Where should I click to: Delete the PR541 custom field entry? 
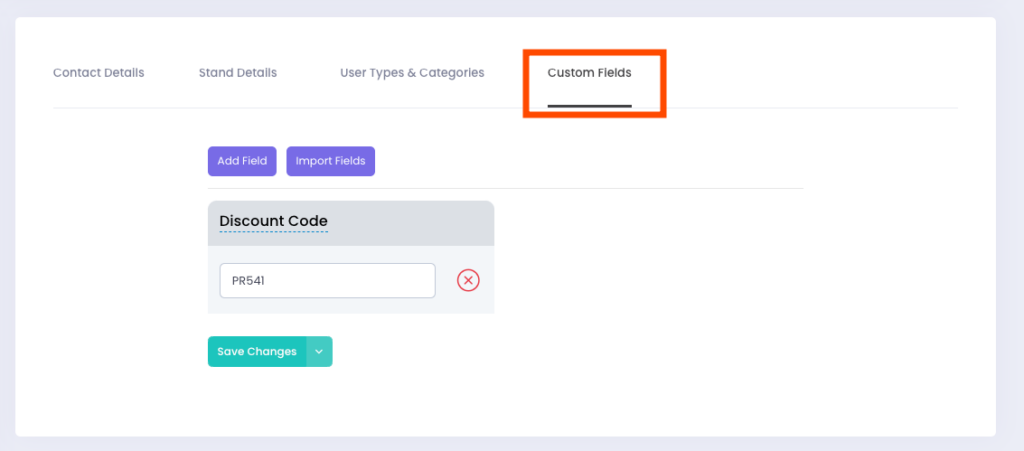coord(468,281)
